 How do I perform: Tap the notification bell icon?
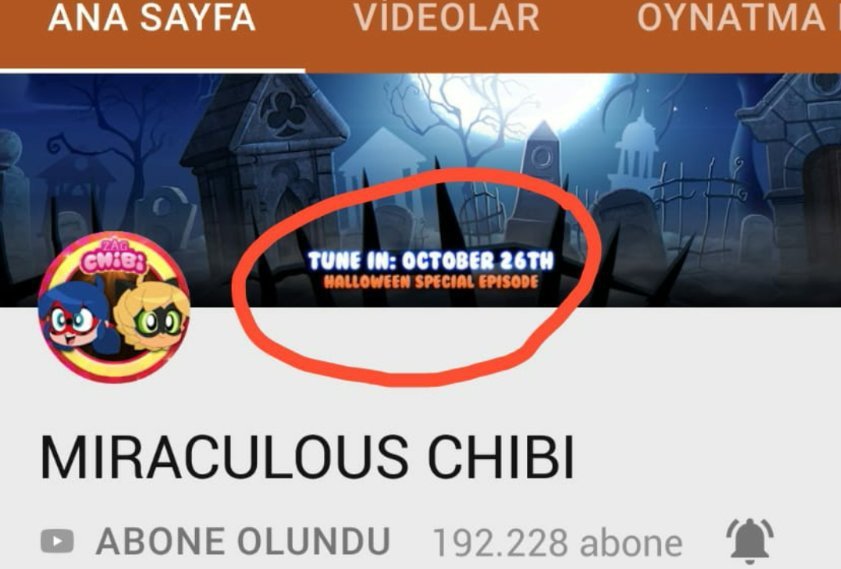pyautogui.click(x=750, y=541)
